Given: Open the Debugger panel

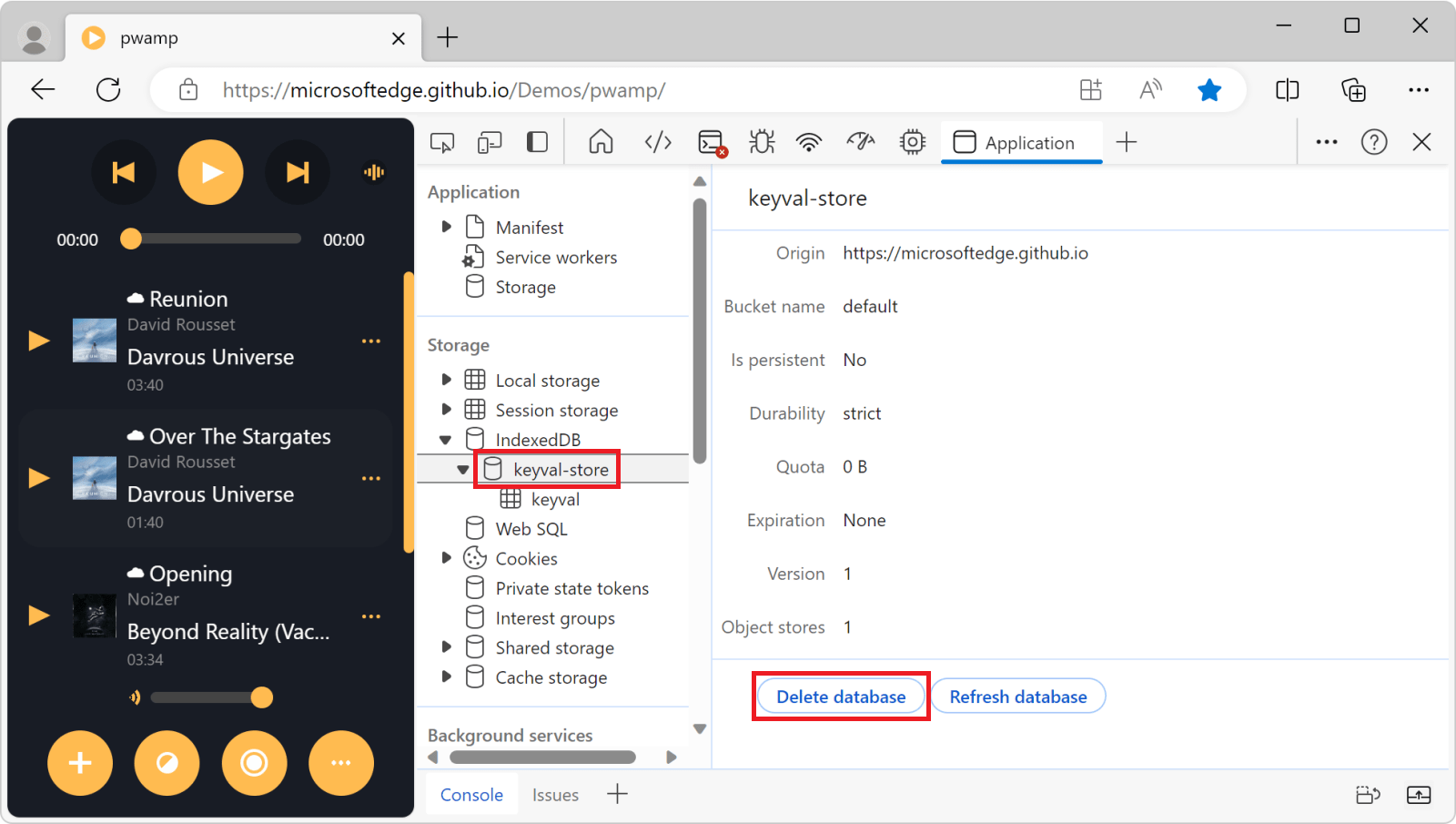Looking at the screenshot, I should click(761, 142).
